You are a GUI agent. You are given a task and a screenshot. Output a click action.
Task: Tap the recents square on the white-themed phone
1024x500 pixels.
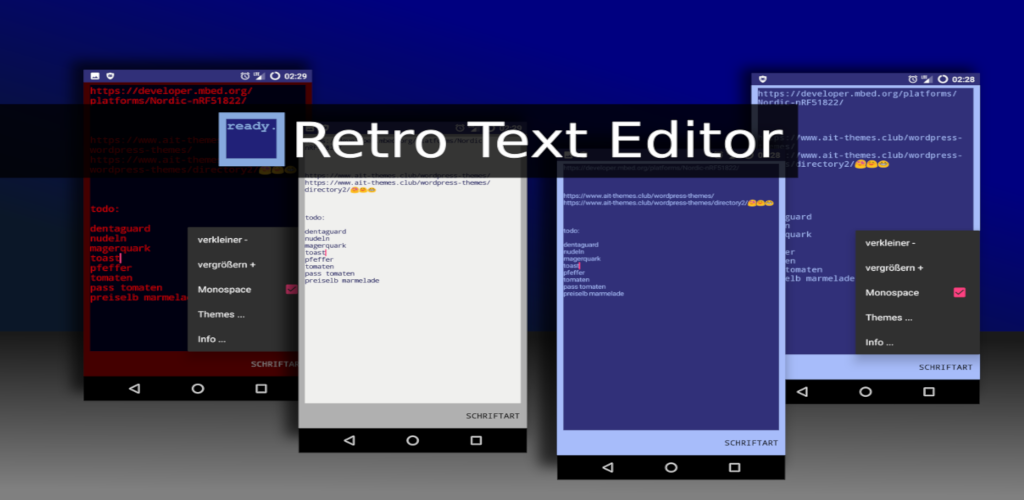click(x=475, y=440)
